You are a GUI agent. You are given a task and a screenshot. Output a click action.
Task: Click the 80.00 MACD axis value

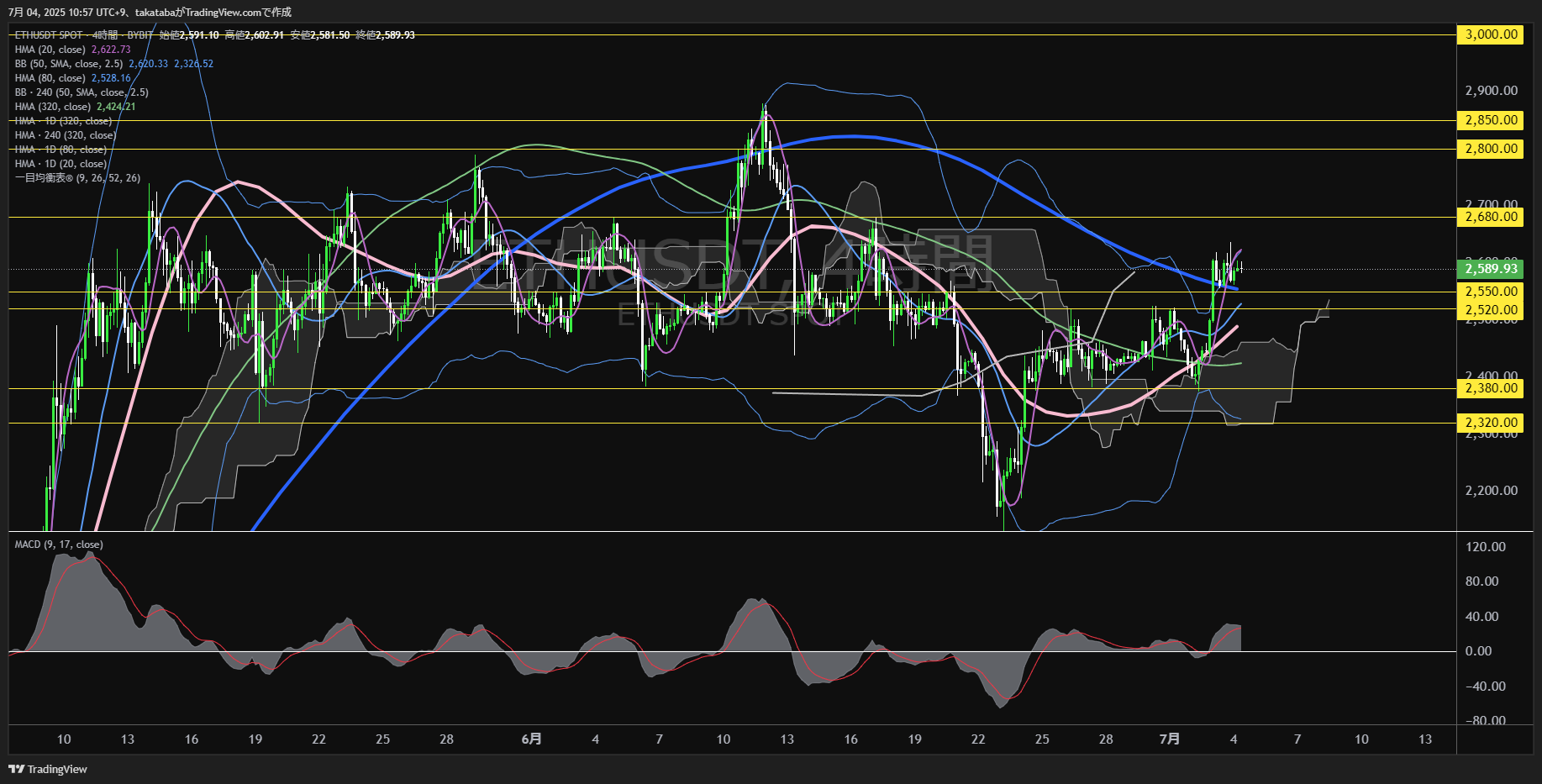click(1482, 581)
